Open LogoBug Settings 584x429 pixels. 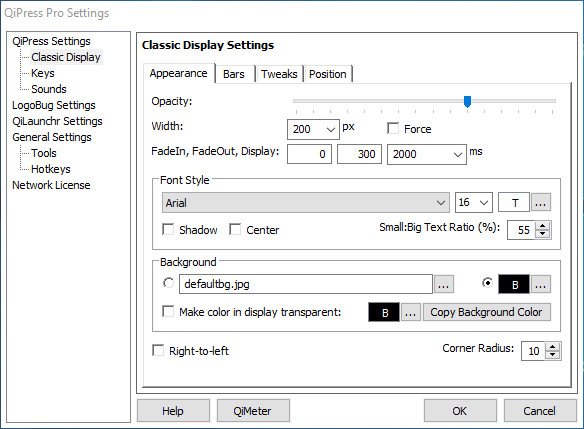point(54,105)
